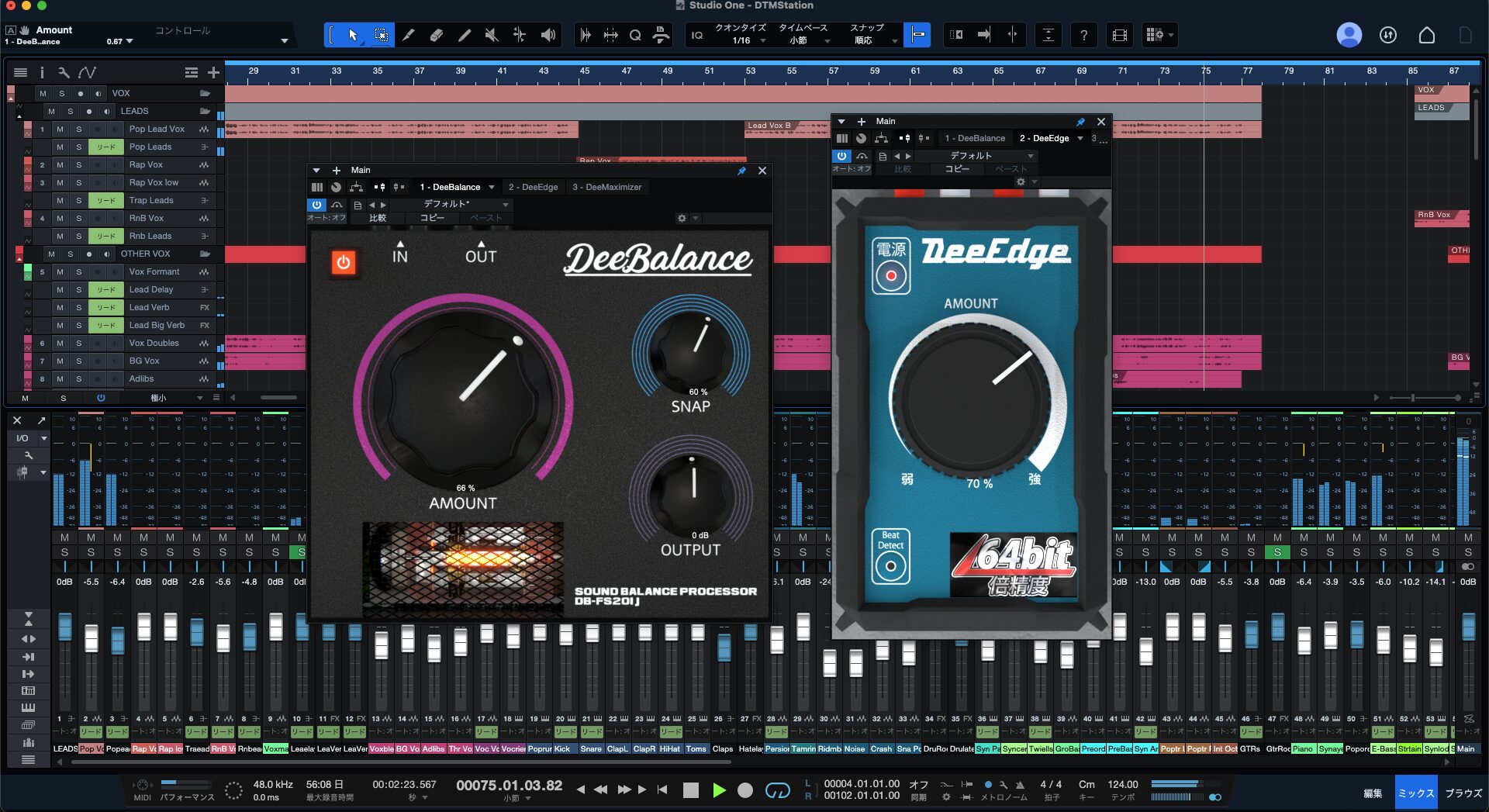This screenshot has width=1489, height=812.
Task: Select the Arrow tool in the toolbar
Action: (x=353, y=35)
